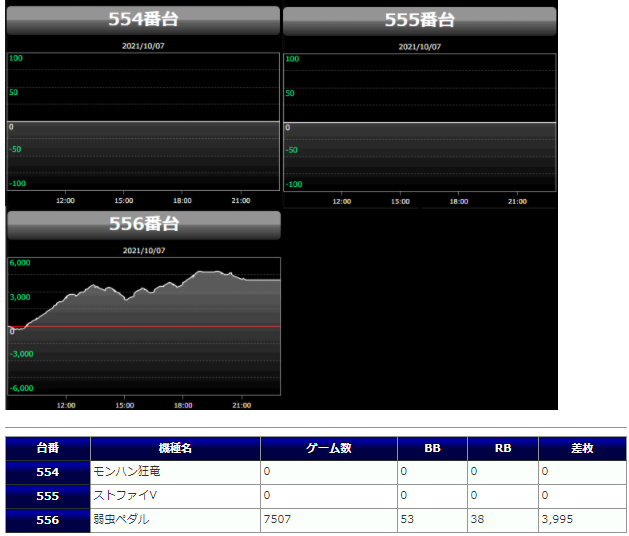629x536 pixels.
Task: Click the date 2021/10/07 above 555 graph
Action: 420,47
